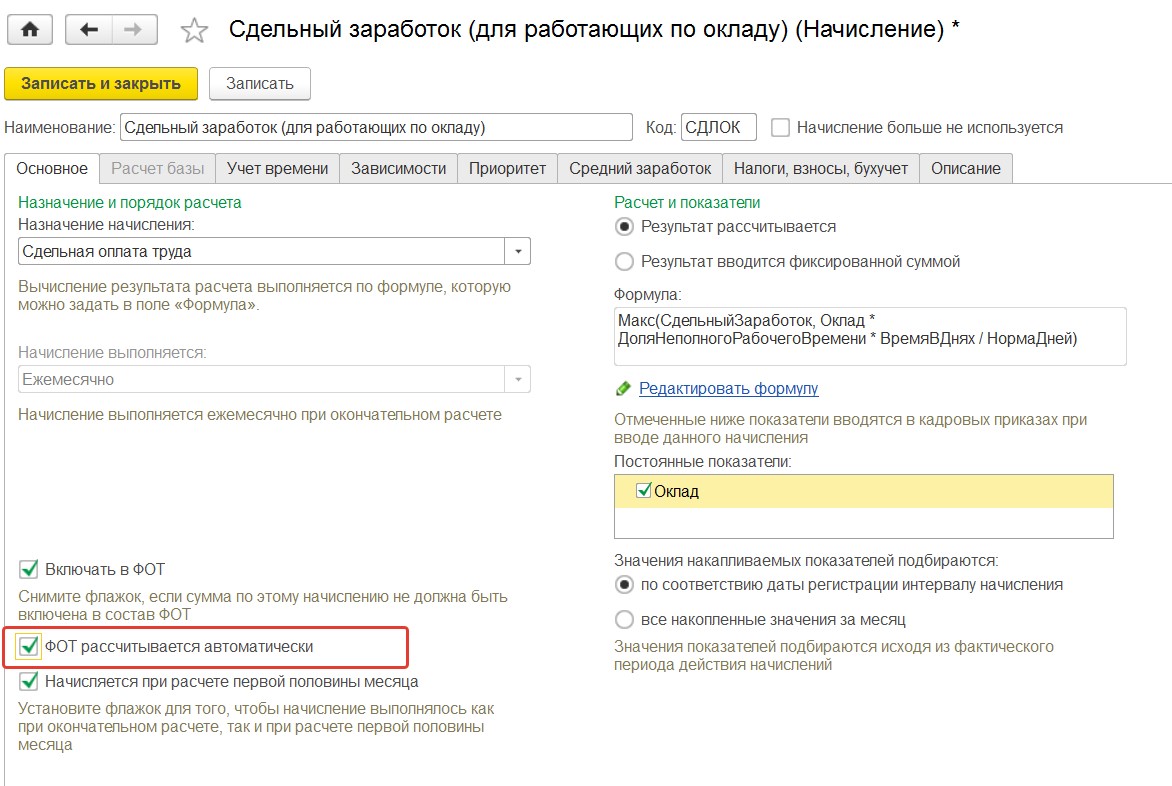
Task: Click the 'Записать и закрыть' button
Action: [x=101, y=84]
